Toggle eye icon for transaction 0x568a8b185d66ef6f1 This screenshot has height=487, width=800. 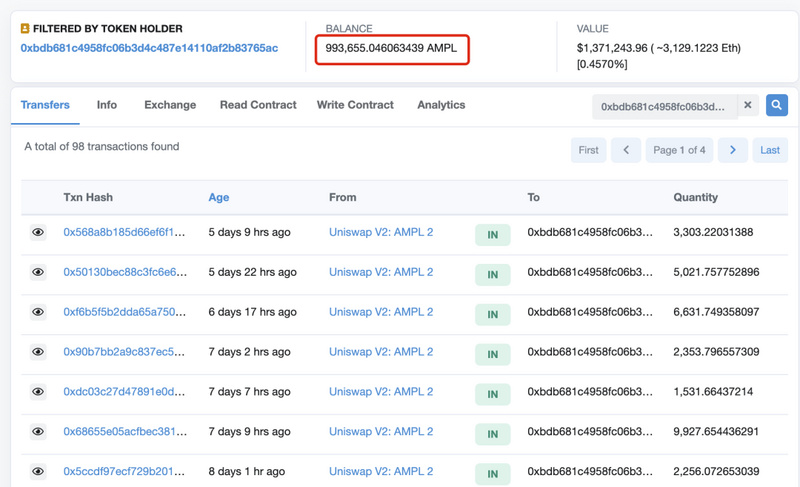[38, 233]
